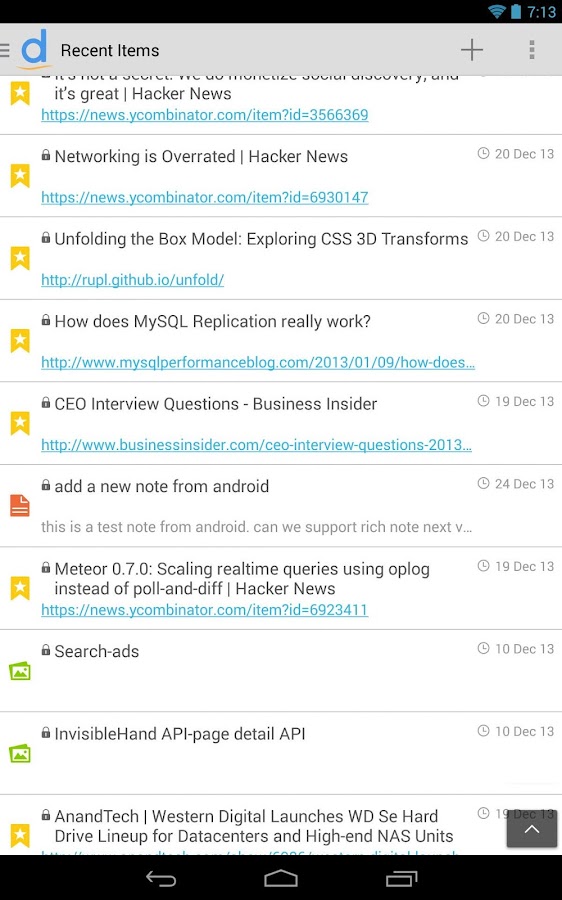562x900 pixels.
Task: Open the rupl.github.io/unfold link
Action: [133, 280]
